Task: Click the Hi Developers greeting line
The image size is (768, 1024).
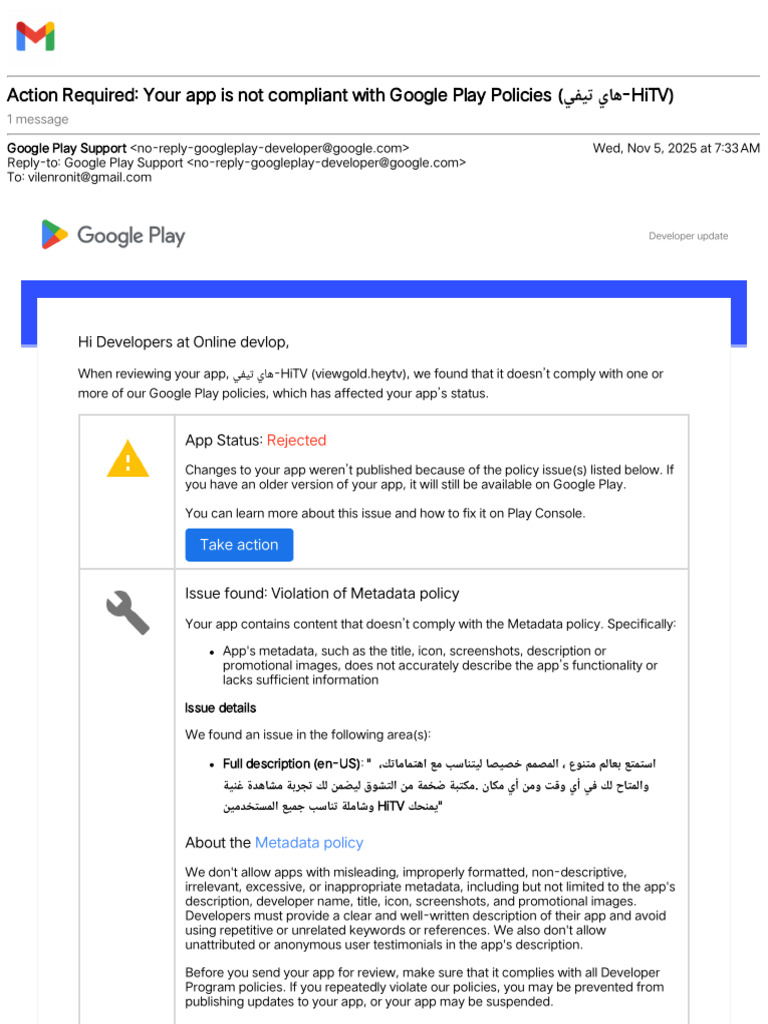Action: 184,342
